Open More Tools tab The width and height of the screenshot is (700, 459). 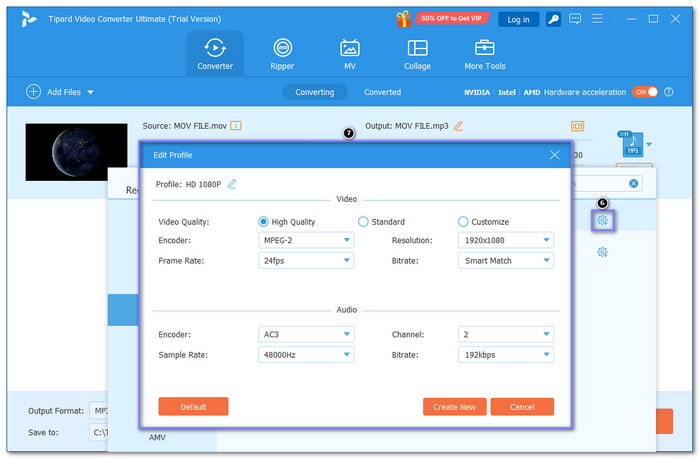[484, 54]
